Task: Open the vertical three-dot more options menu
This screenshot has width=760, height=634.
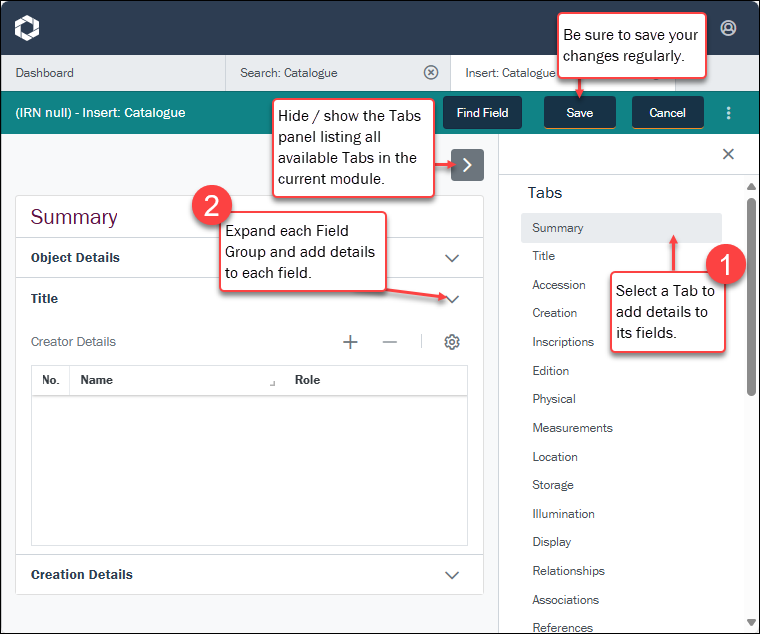Action: point(728,113)
